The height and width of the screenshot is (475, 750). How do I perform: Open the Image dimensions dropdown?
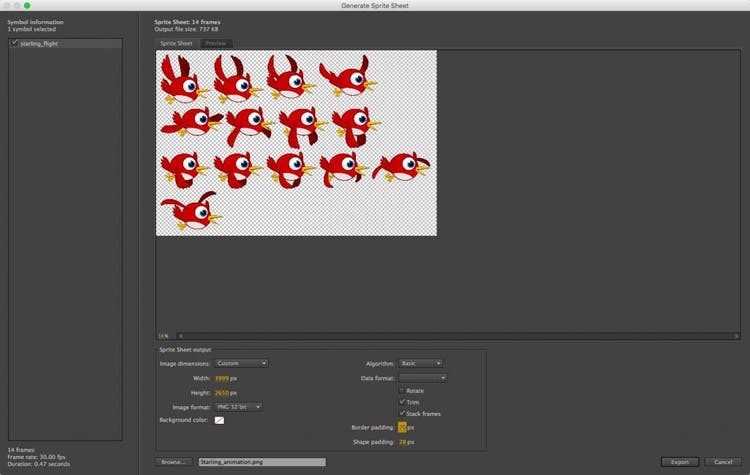(x=241, y=363)
